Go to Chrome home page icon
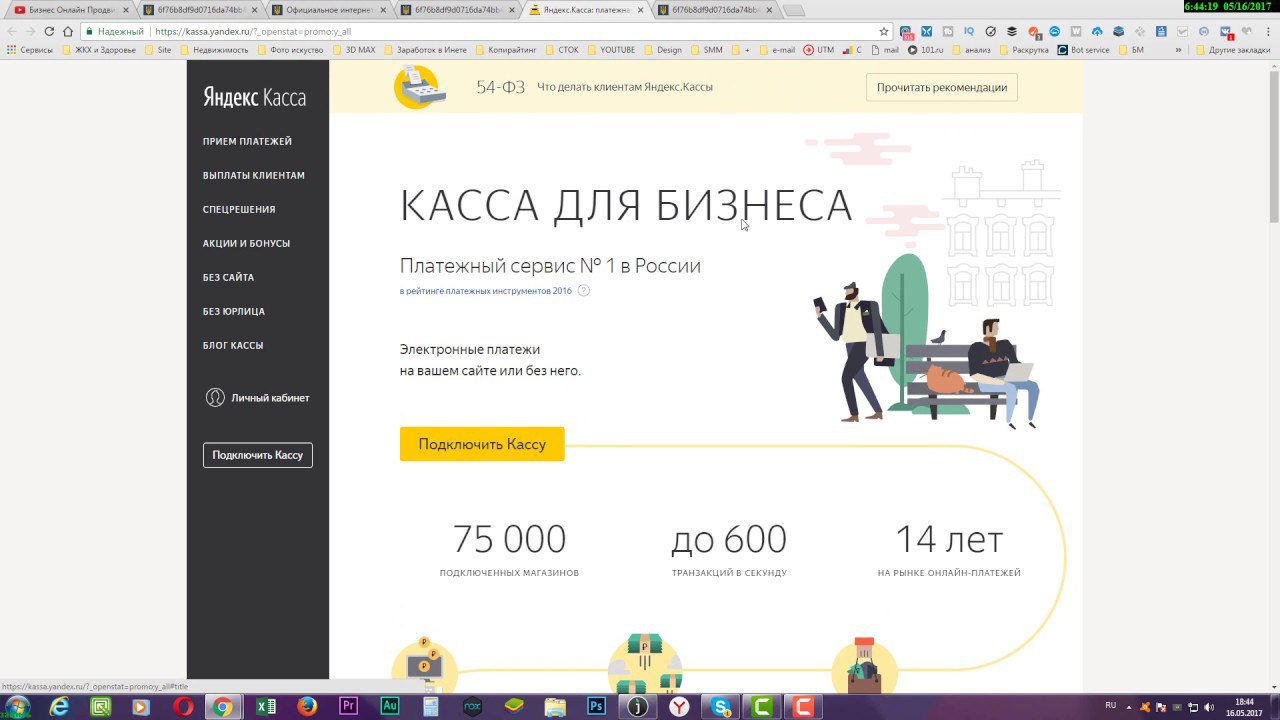The width and height of the screenshot is (1280, 720). [68, 31]
